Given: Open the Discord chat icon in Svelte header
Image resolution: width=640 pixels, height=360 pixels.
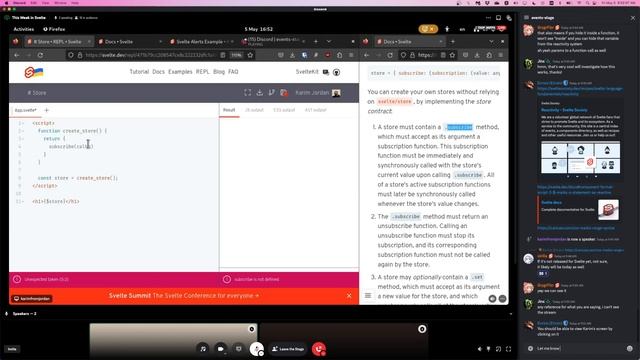Looking at the screenshot, I should pos(326,72).
